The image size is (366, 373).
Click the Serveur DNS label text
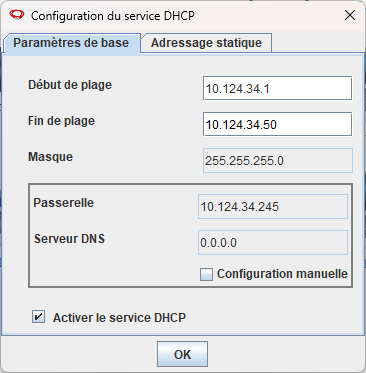click(69, 239)
